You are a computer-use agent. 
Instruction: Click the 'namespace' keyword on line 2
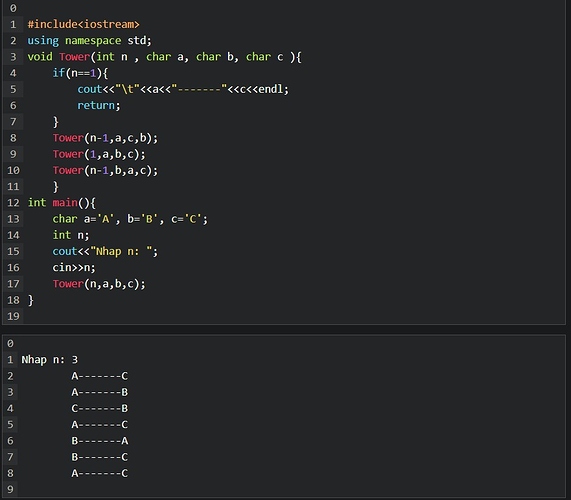point(93,40)
